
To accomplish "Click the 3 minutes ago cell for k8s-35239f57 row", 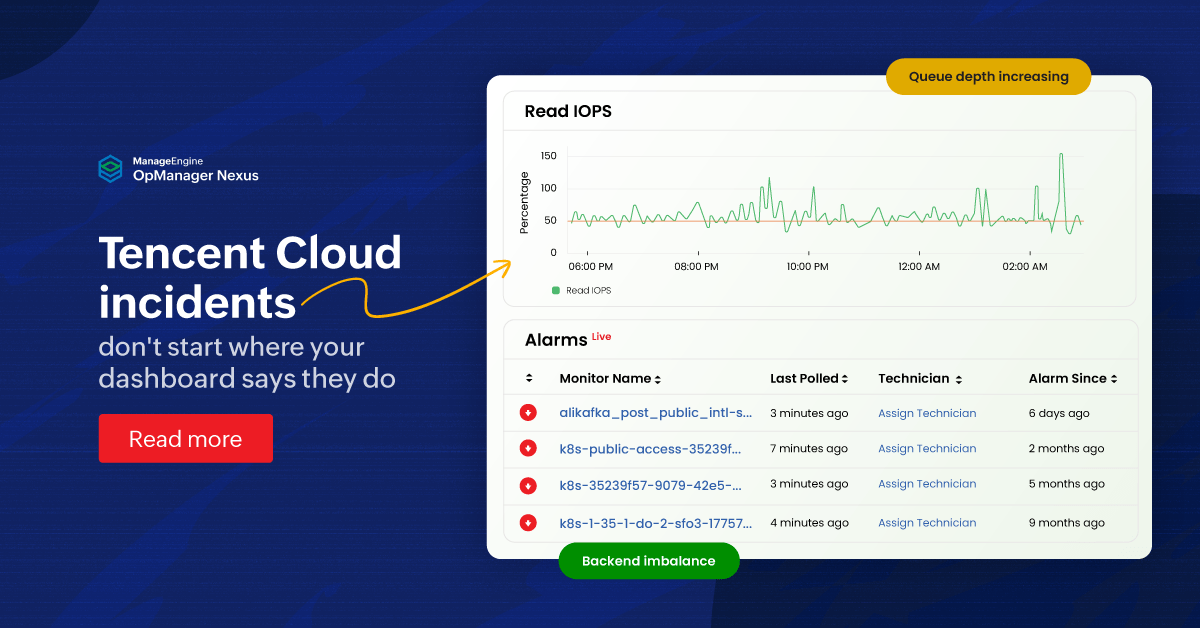I will pos(809,484).
